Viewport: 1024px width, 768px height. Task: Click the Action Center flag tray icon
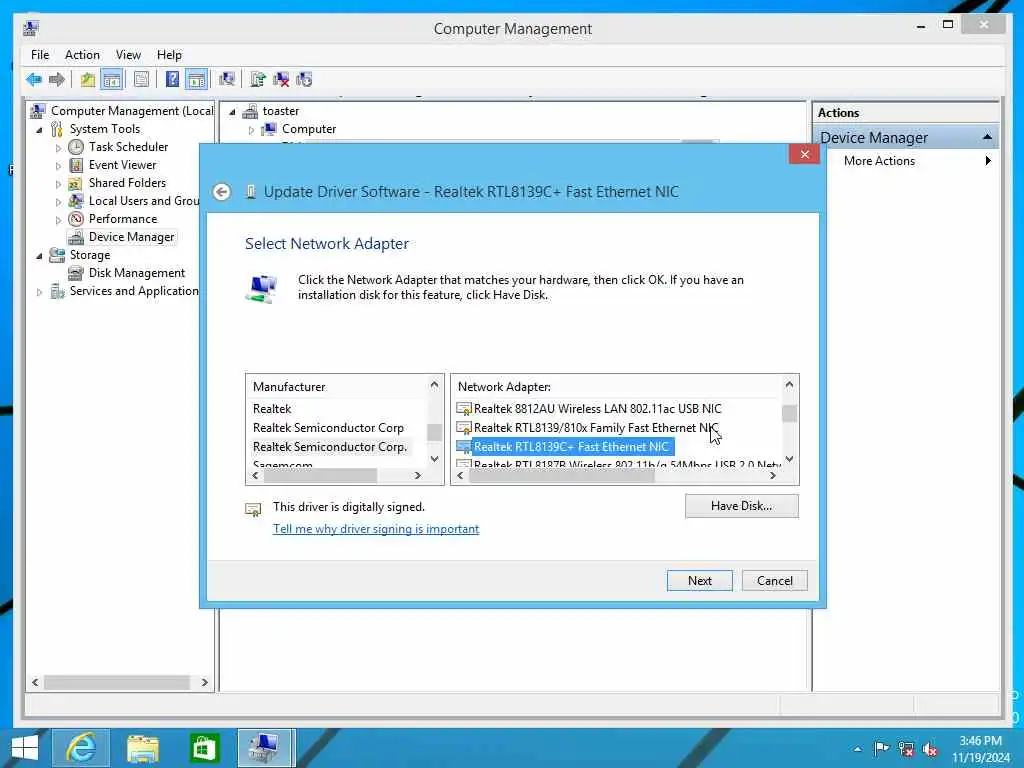[x=881, y=748]
